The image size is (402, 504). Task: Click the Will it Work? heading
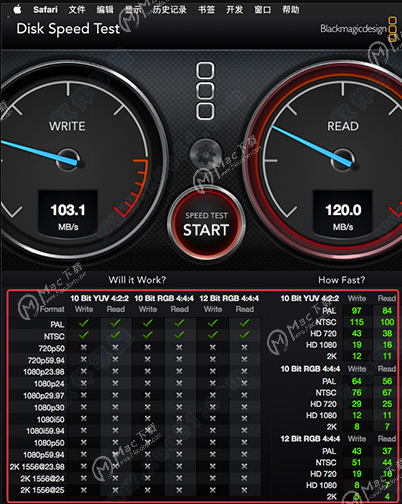[137, 280]
